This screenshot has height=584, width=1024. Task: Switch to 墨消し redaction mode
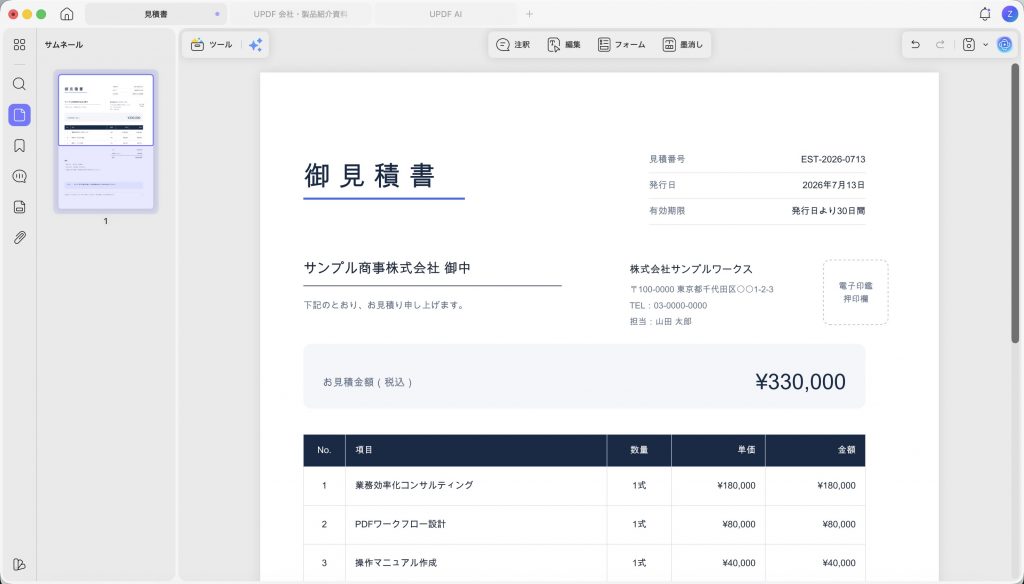click(x=682, y=44)
